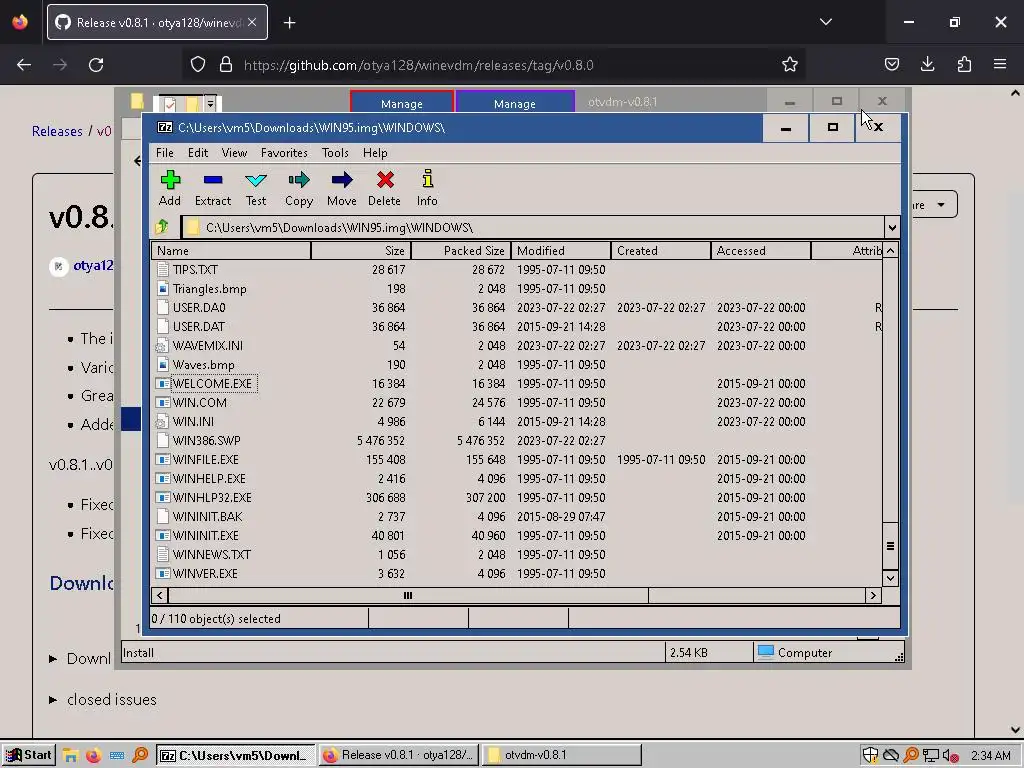
Task: Select the USER.DAT file row
Action: coord(517,327)
